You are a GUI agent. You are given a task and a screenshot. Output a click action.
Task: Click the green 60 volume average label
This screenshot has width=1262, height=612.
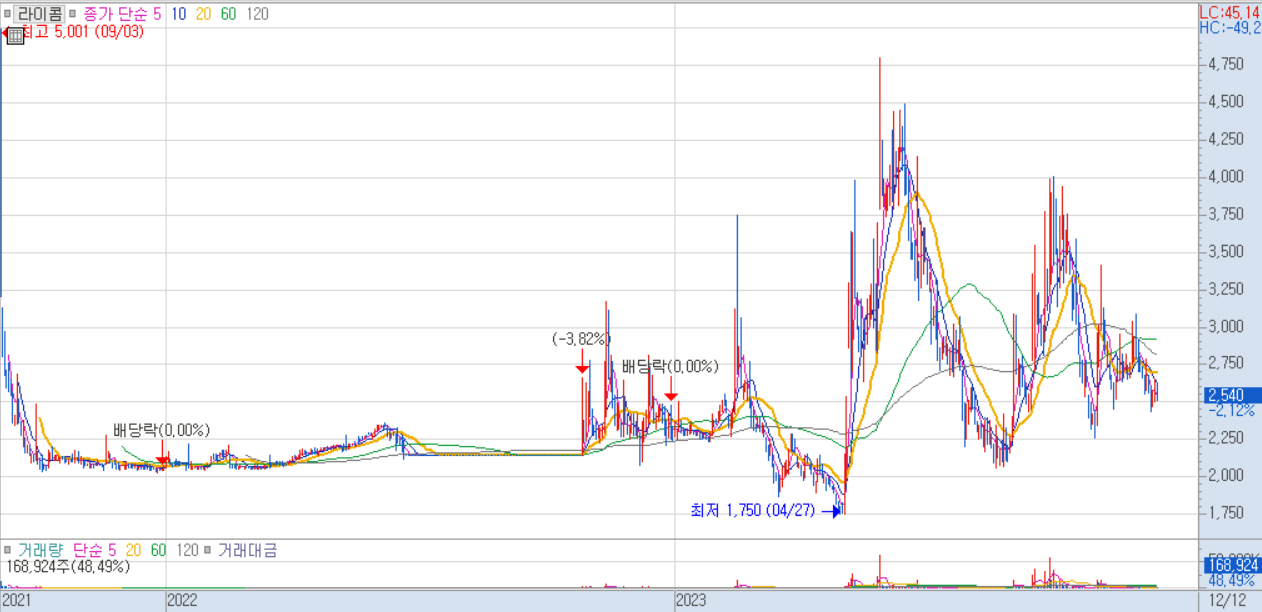point(158,550)
